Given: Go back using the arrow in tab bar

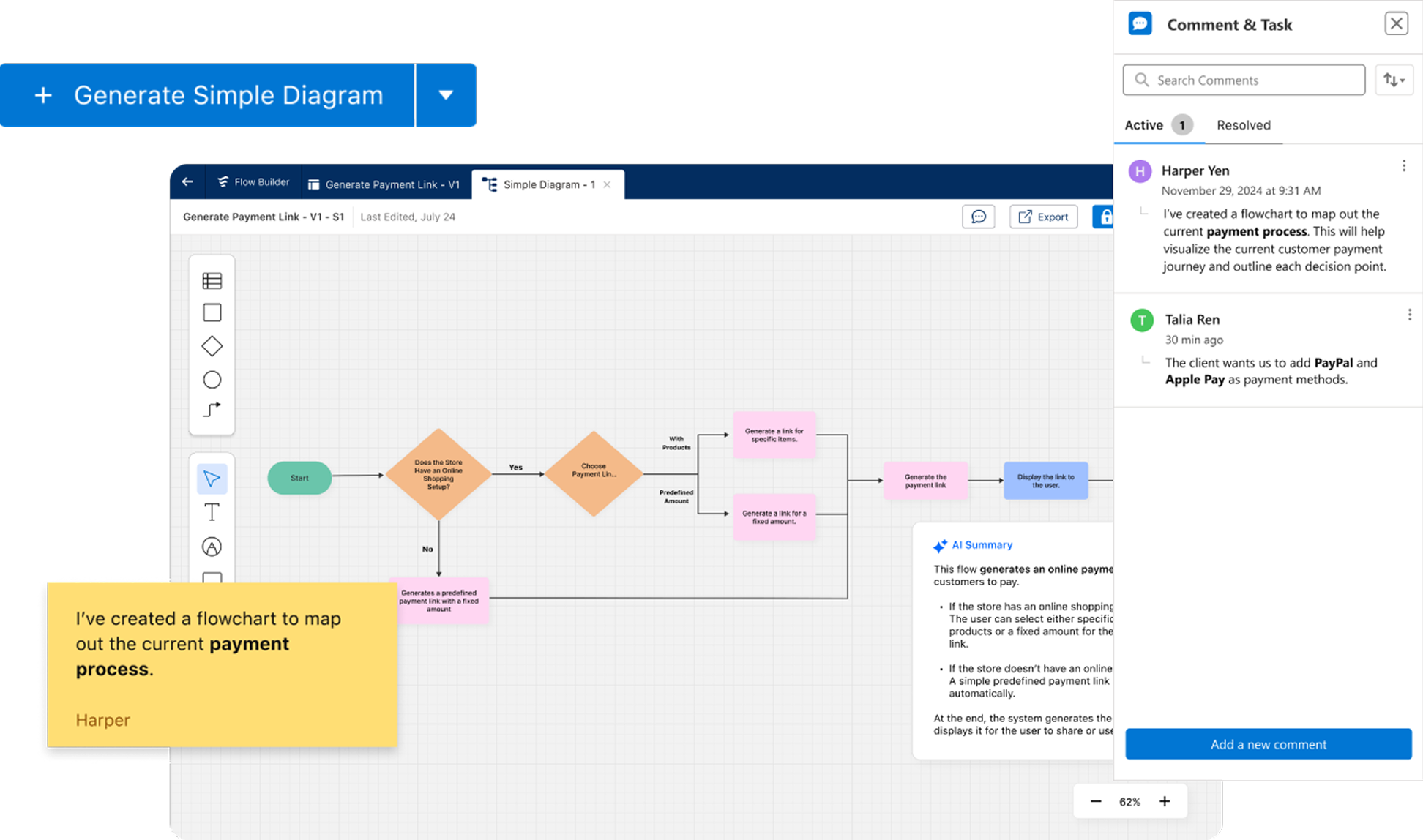Looking at the screenshot, I should [x=187, y=181].
